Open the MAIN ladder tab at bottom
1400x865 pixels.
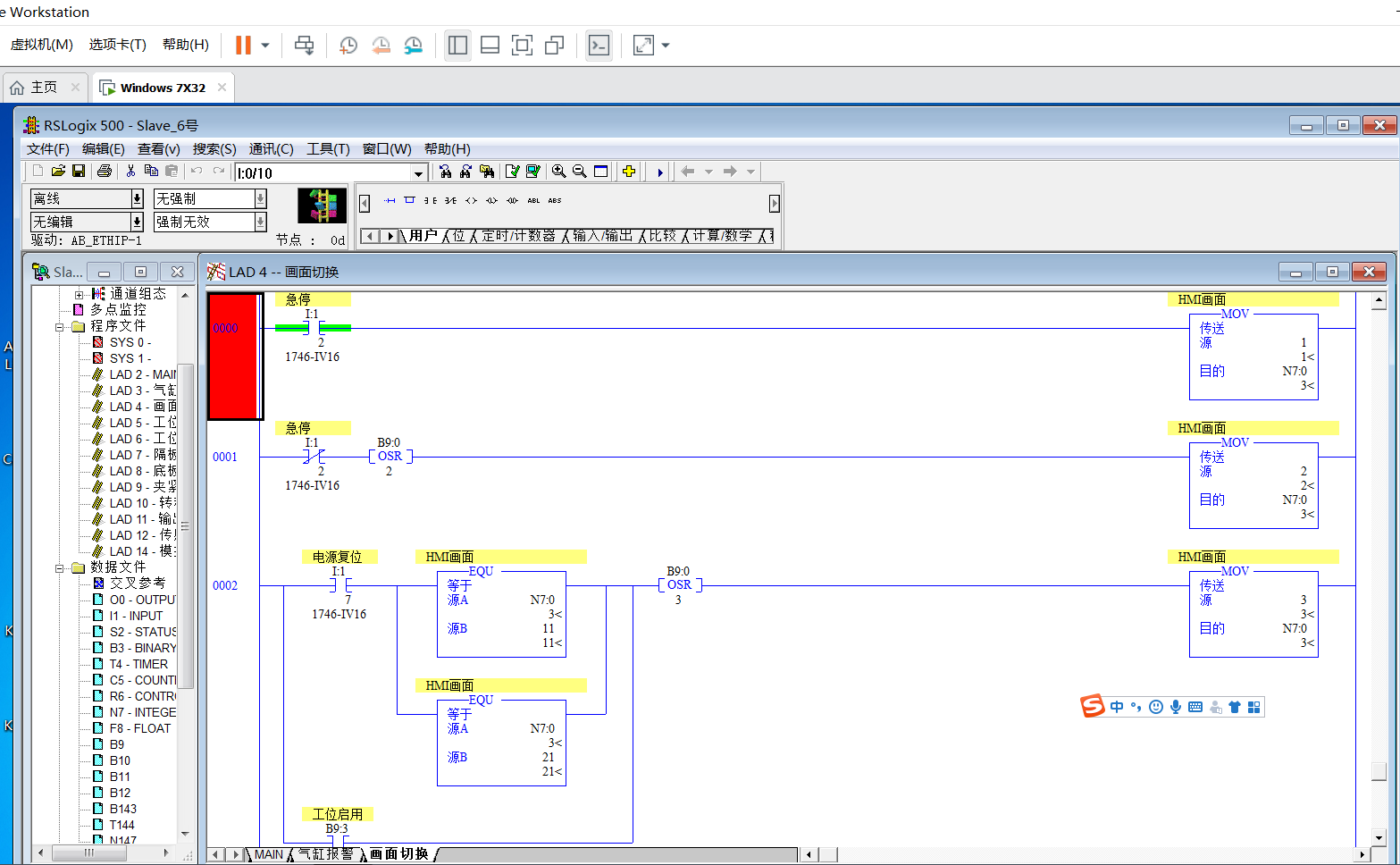(x=268, y=854)
